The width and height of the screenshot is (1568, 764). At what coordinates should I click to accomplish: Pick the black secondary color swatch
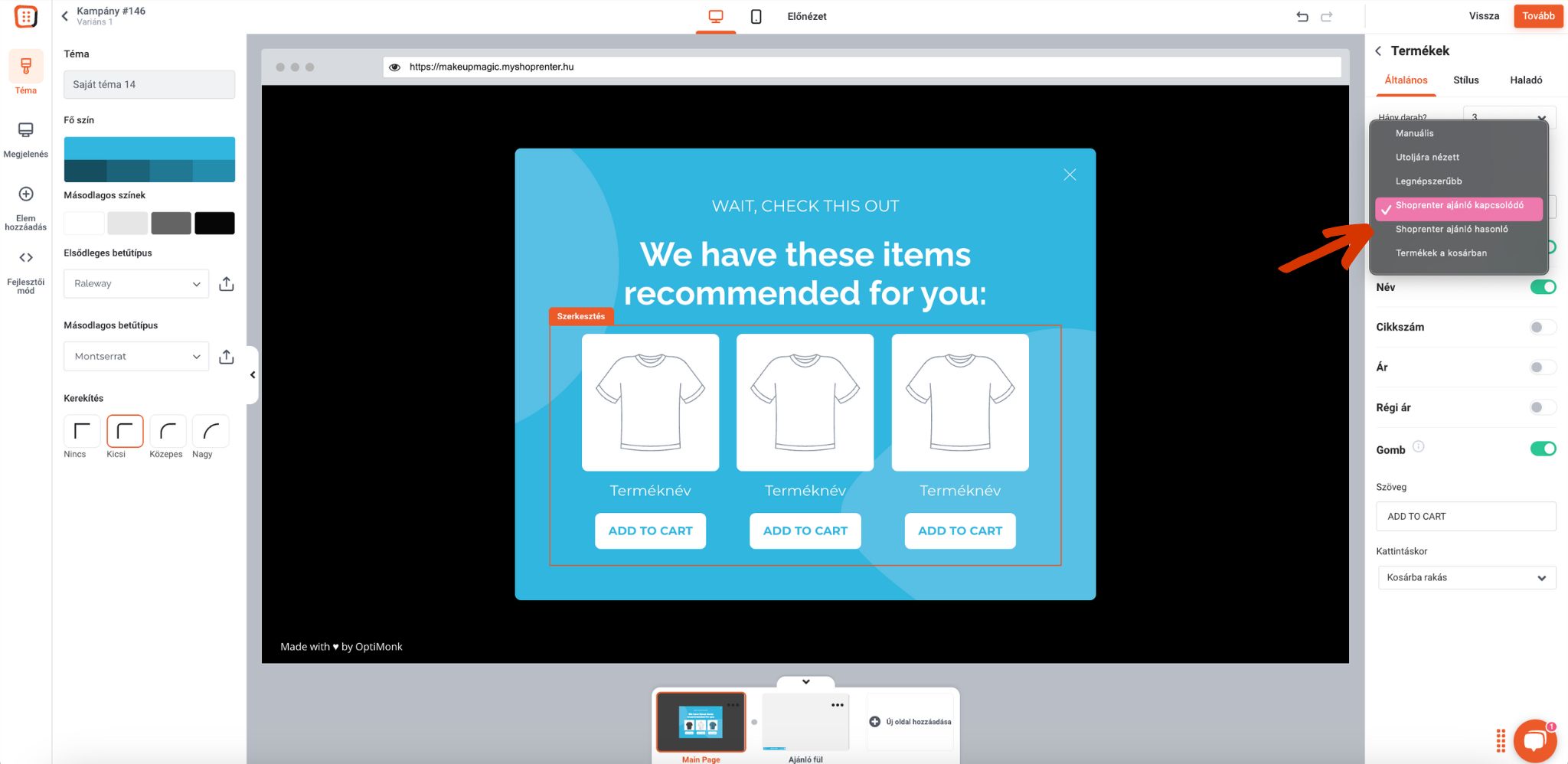tap(214, 224)
